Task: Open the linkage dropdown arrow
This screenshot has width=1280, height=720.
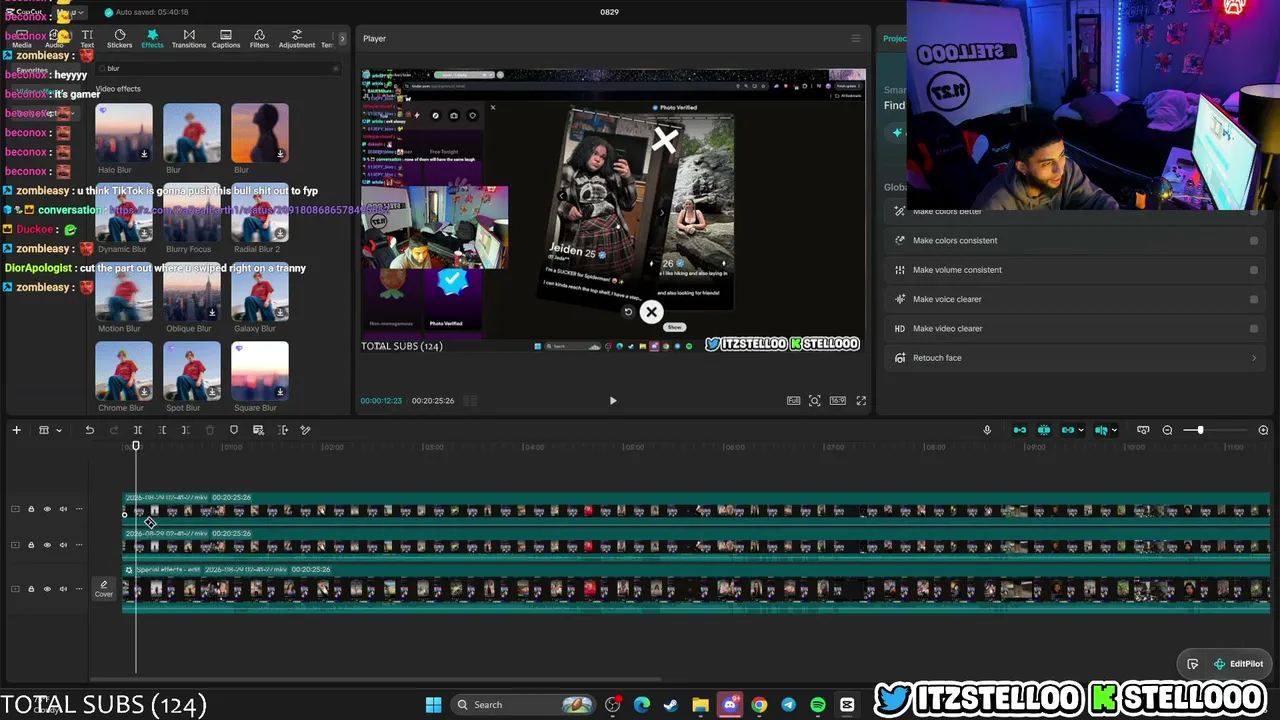Action: 1081,431
